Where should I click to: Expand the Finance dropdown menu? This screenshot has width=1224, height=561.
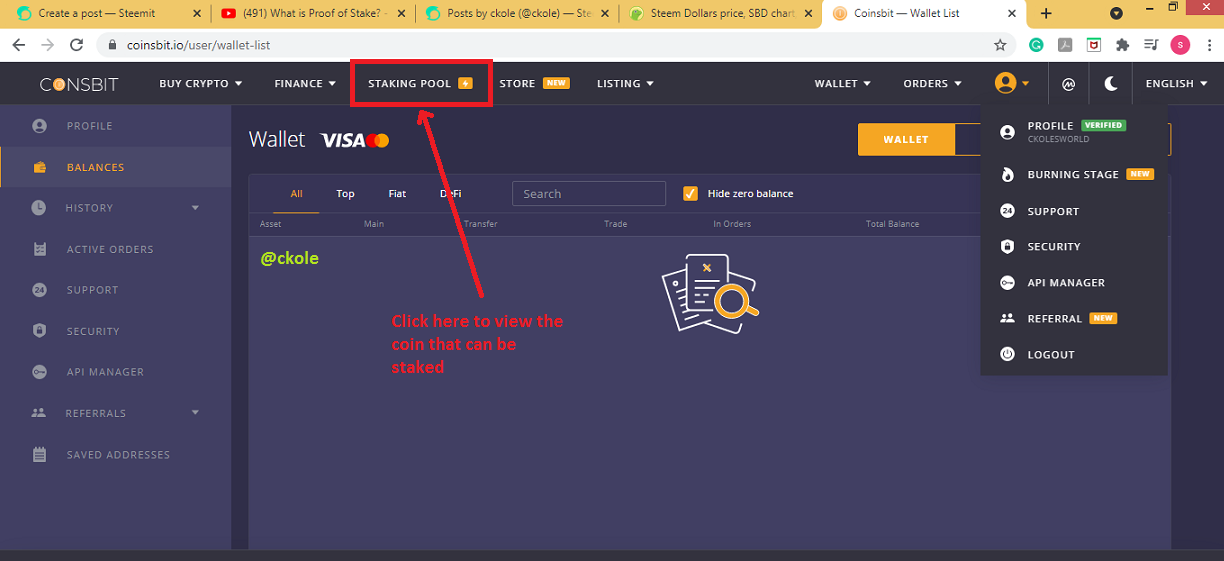point(305,84)
